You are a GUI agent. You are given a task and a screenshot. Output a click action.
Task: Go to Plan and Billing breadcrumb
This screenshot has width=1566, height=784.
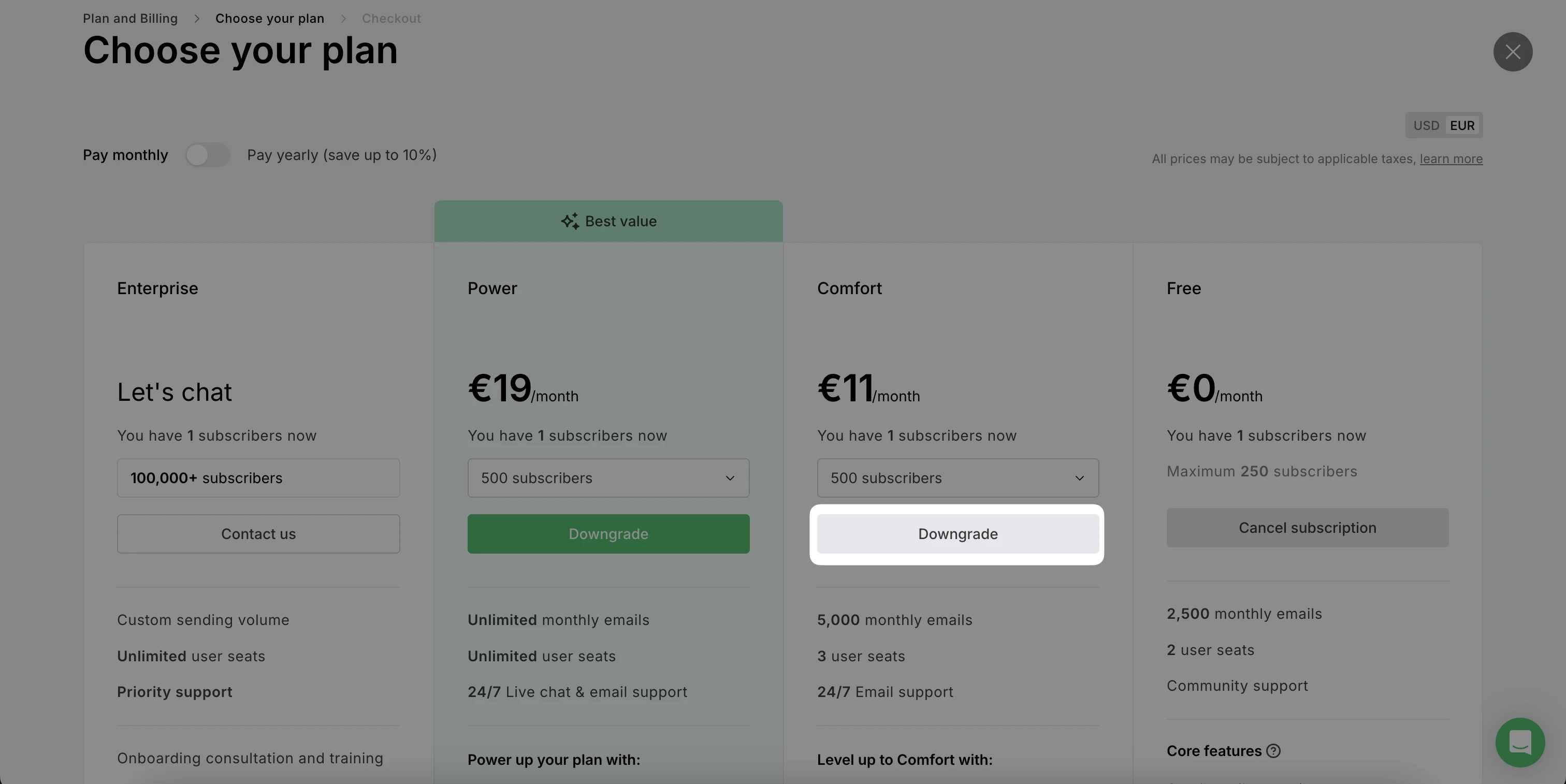(x=130, y=19)
